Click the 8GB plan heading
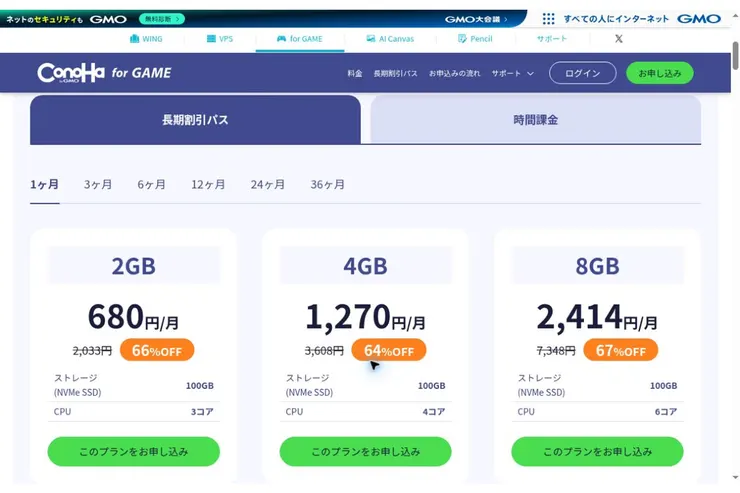This screenshot has height=493, width=740. click(597, 266)
